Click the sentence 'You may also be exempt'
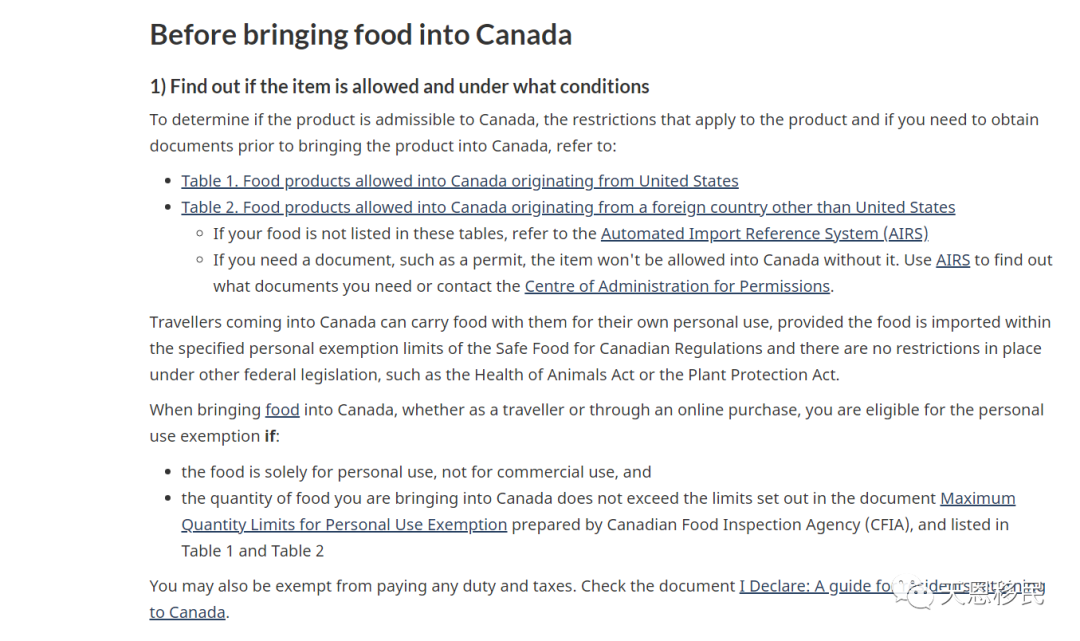1080x641 pixels. pos(442,586)
